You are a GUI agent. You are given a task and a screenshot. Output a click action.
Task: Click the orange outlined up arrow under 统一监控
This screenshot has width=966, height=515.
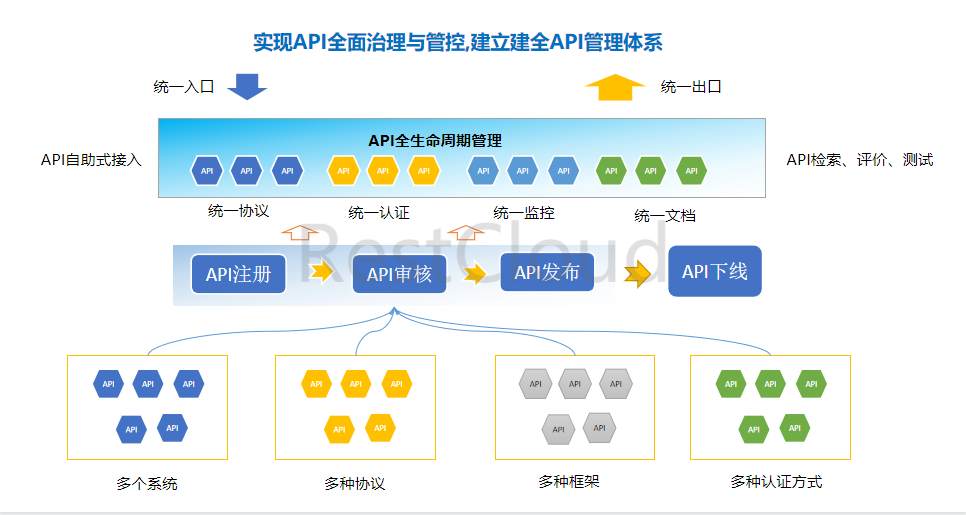pos(466,232)
